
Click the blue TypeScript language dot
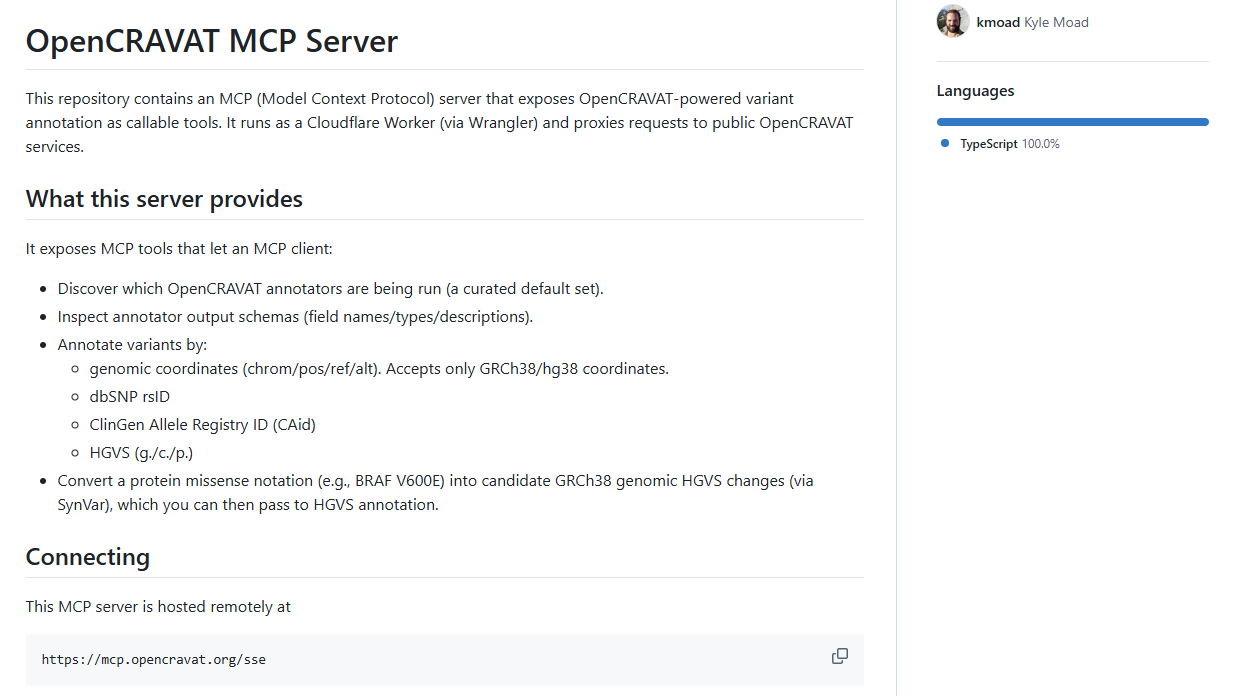coord(945,144)
